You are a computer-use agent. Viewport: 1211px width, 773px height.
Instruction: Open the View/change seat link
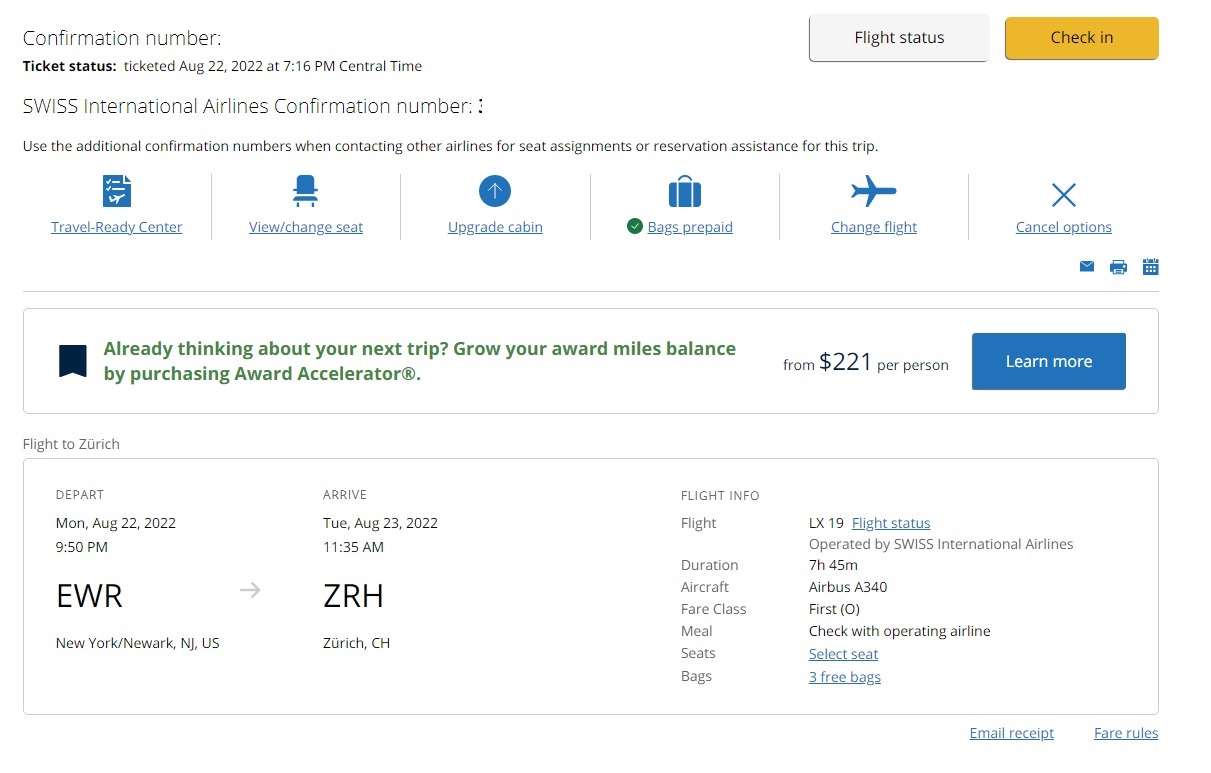(x=306, y=227)
